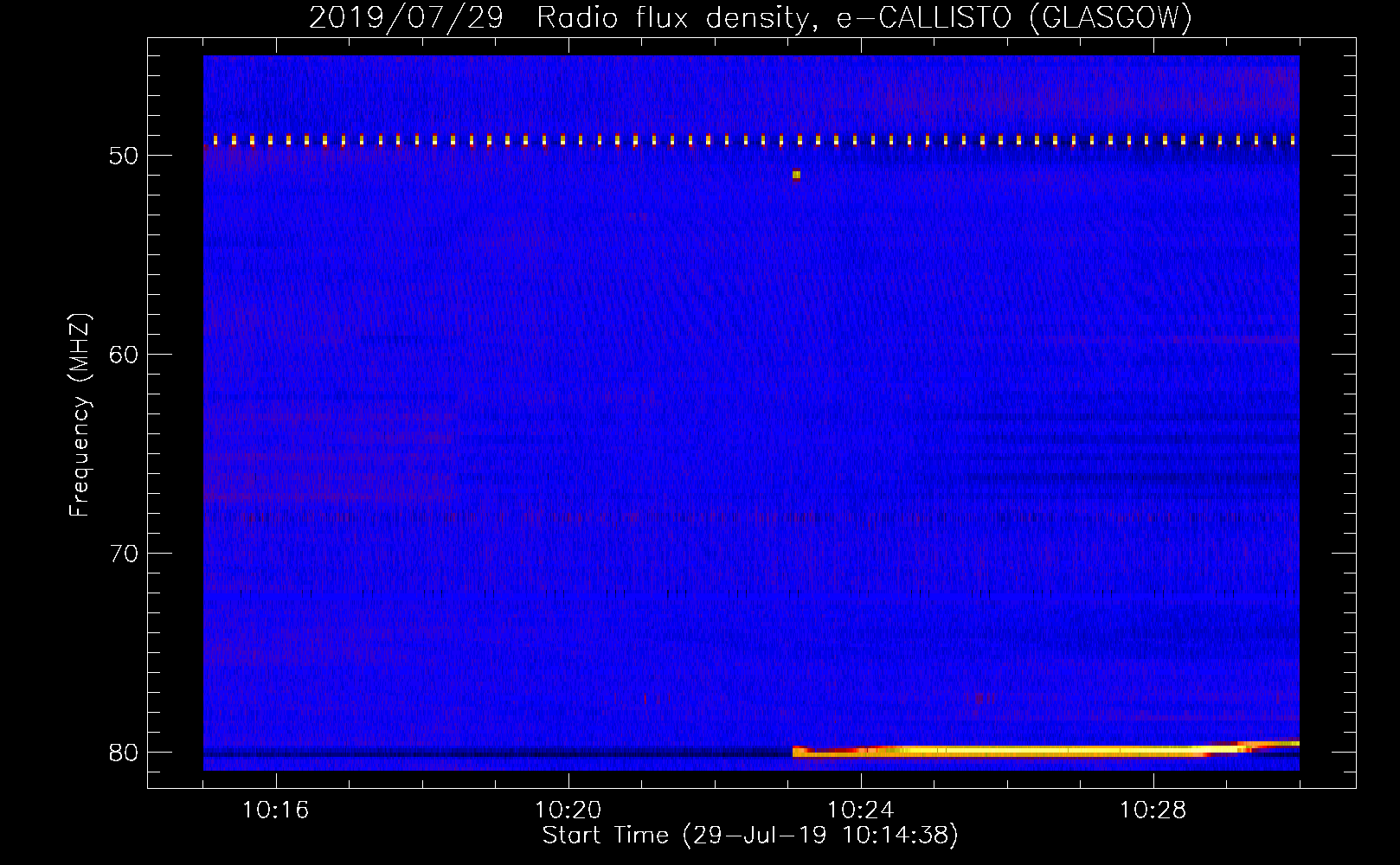Viewport: 1400px width, 865px height.
Task: Click the 70 frequency tick label
Action: point(124,554)
